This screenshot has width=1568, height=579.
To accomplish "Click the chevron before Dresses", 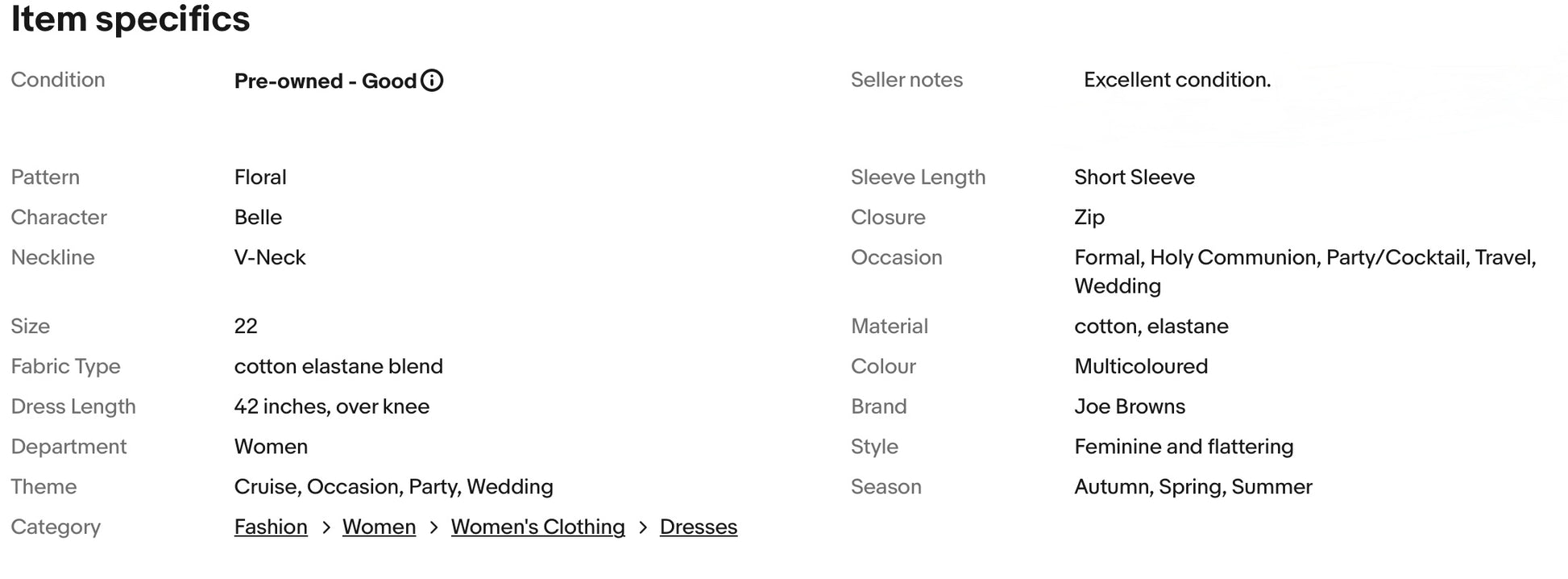I will click(x=642, y=527).
